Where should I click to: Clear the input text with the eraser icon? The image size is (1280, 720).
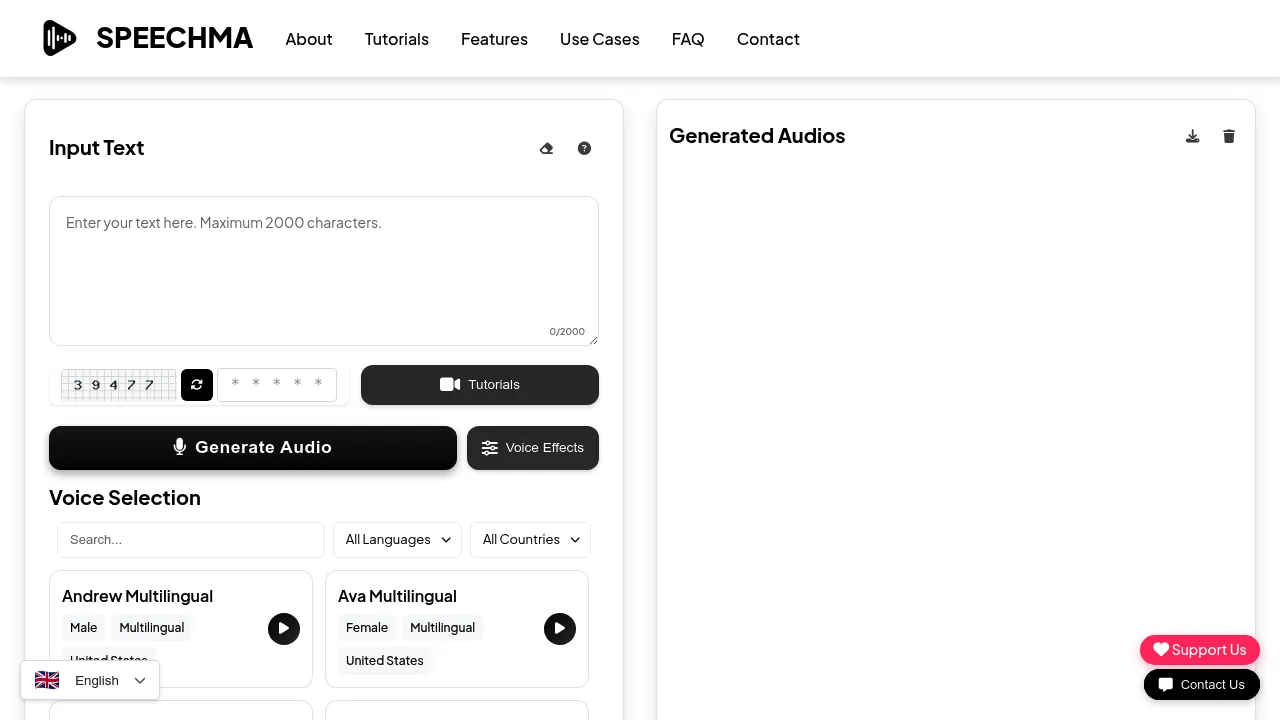546,148
